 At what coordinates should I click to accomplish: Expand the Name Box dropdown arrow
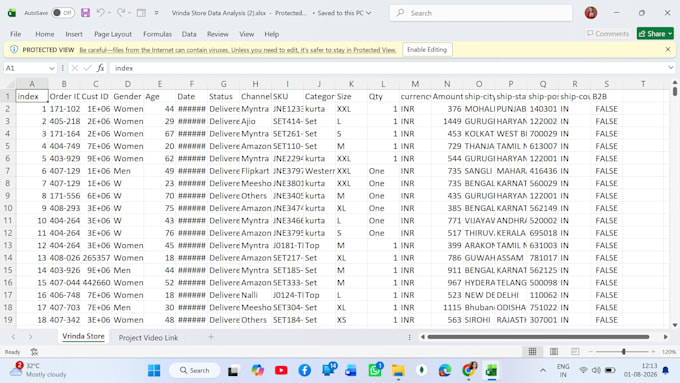pyautogui.click(x=52, y=68)
